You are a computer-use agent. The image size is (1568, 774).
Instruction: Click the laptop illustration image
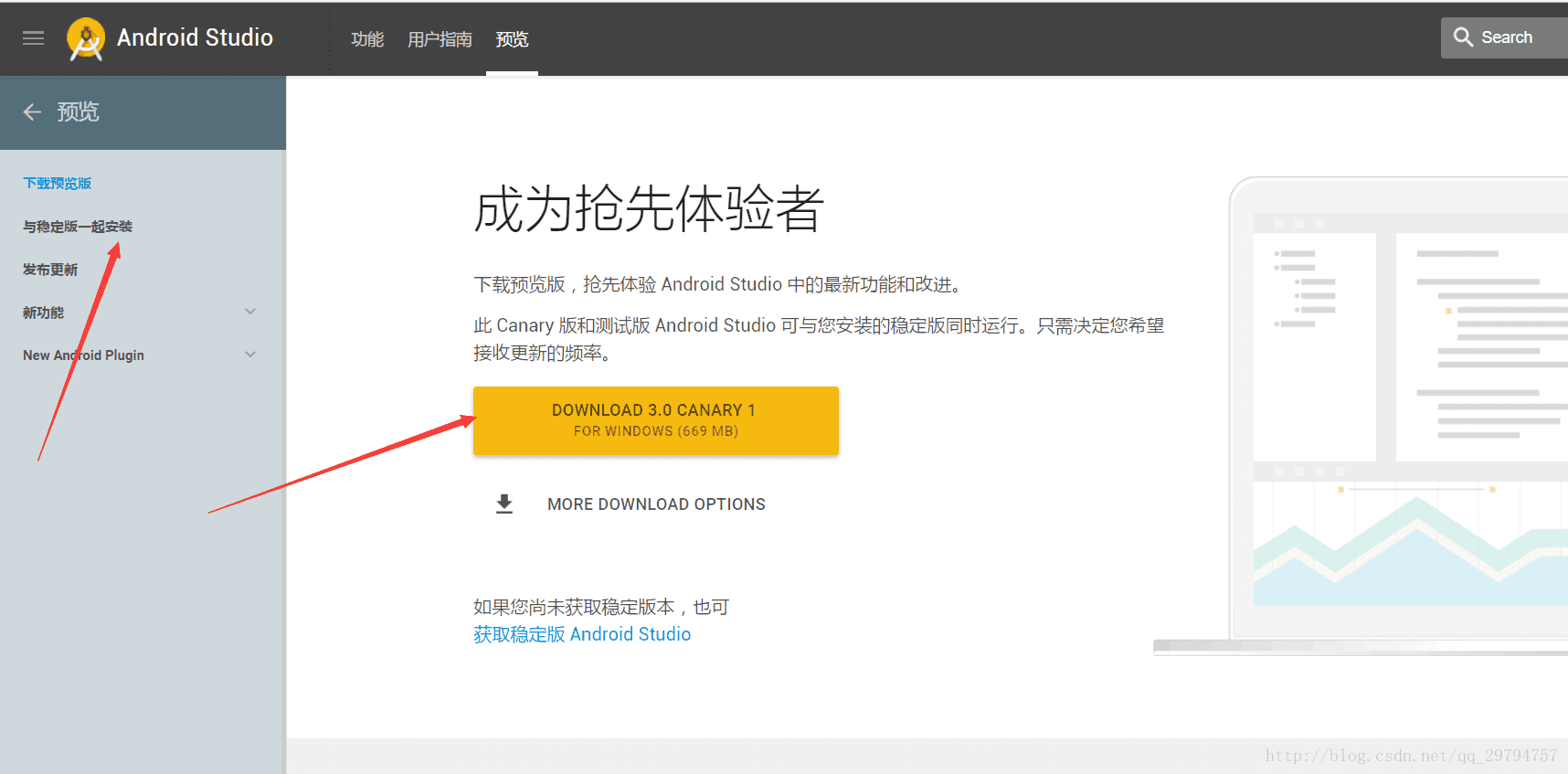(x=1361, y=416)
